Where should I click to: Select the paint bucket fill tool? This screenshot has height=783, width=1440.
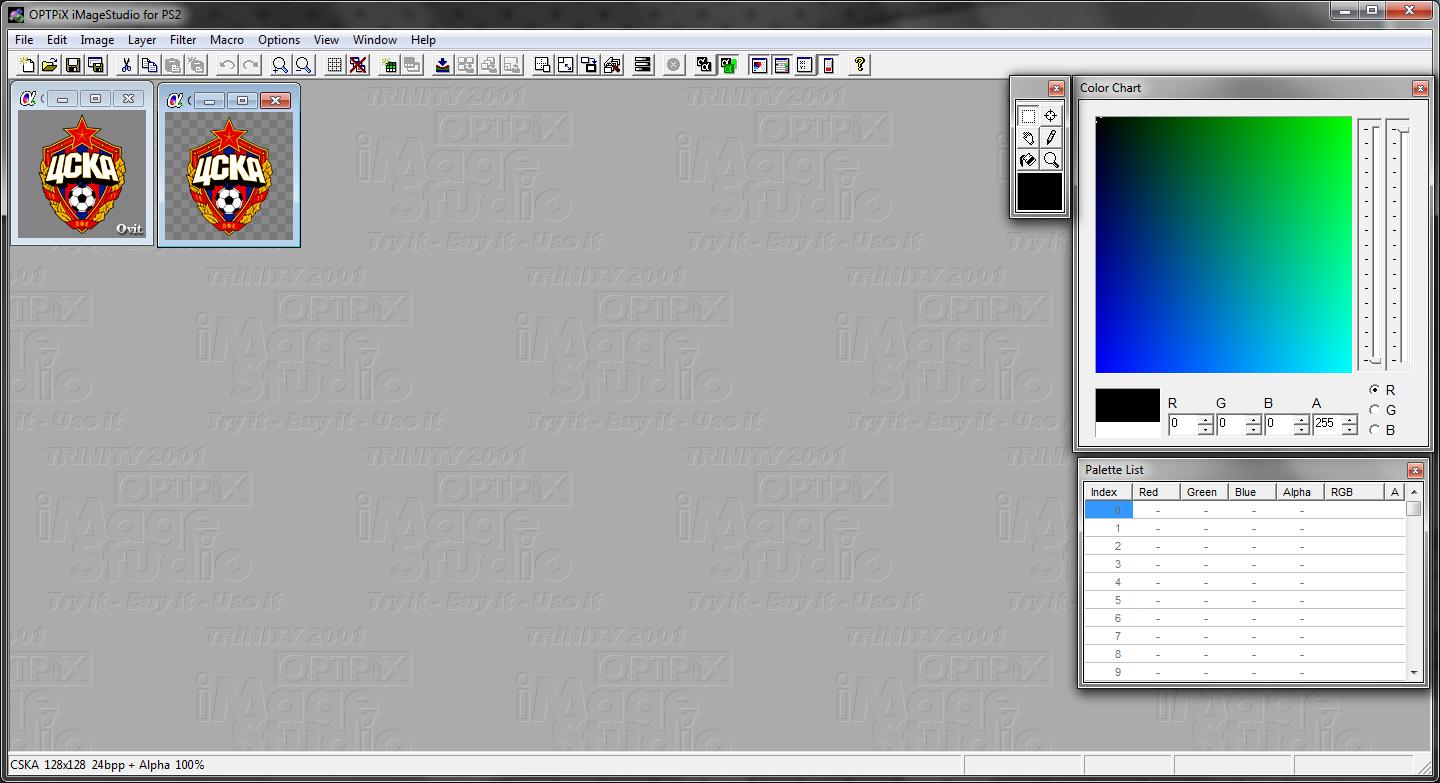point(1028,160)
